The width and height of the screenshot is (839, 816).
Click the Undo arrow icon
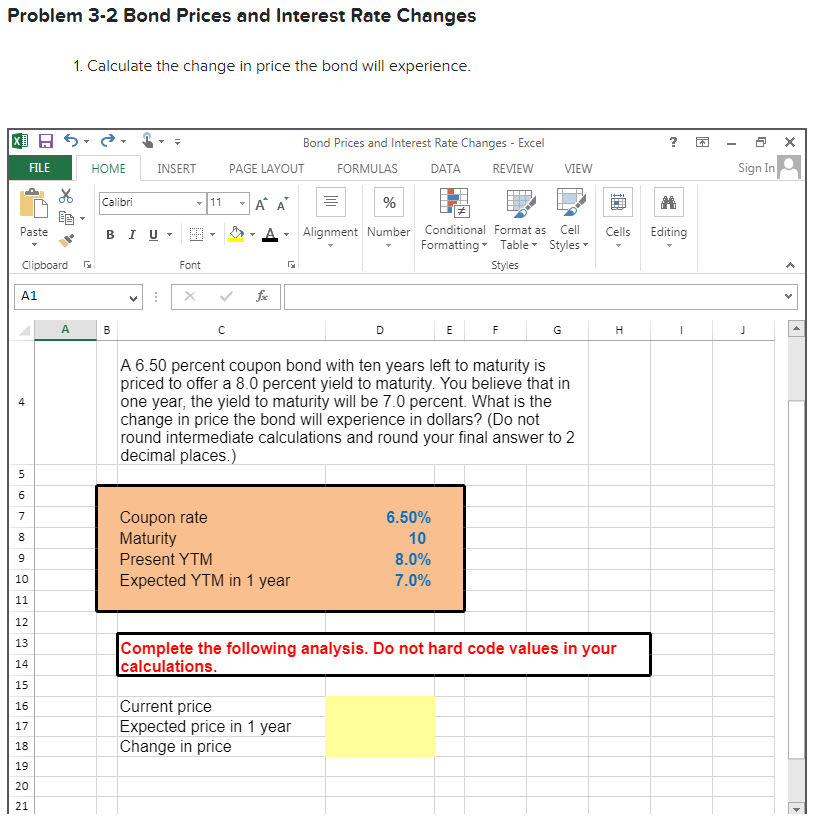click(x=71, y=141)
